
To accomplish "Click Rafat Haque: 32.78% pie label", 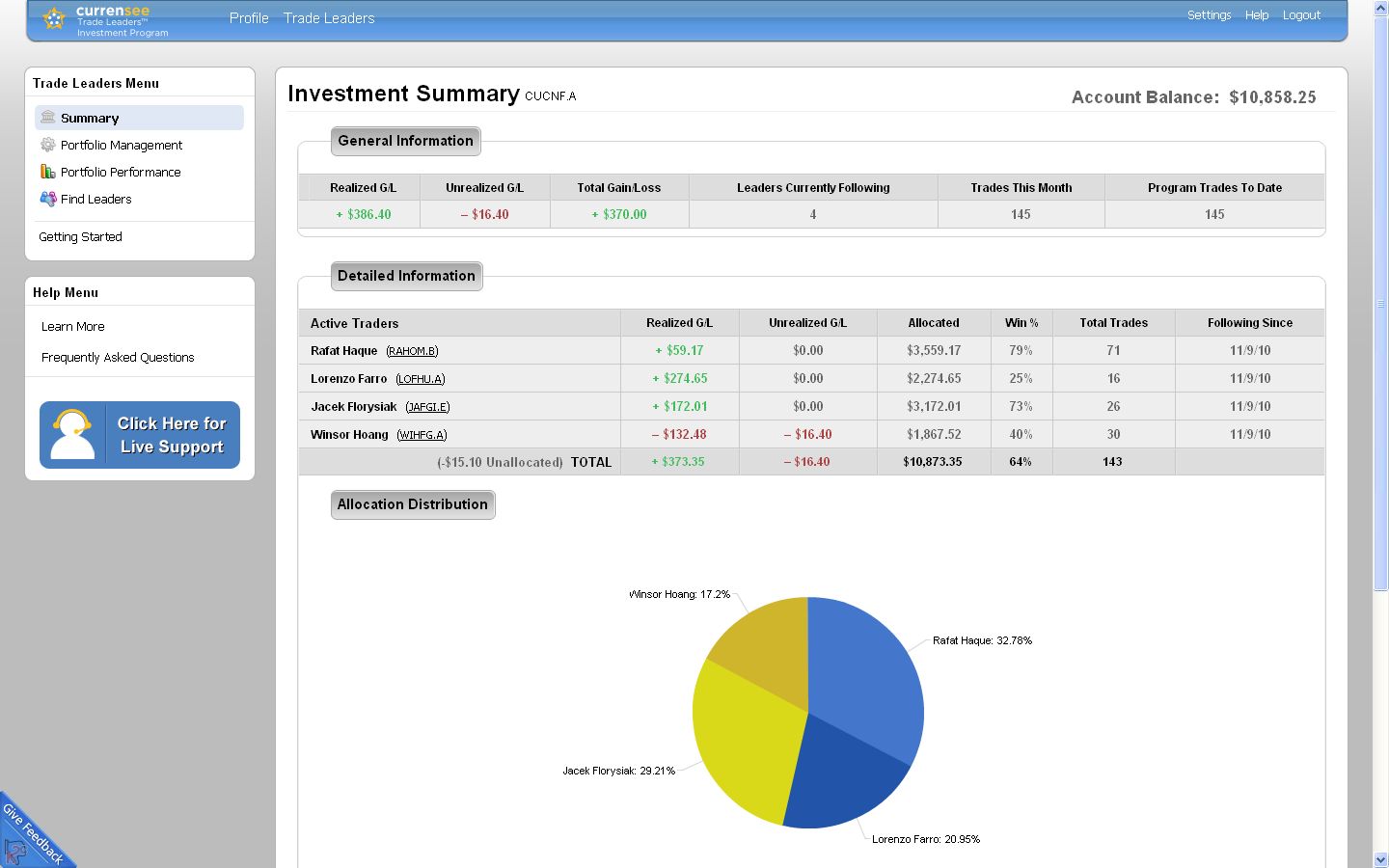I will click(x=982, y=640).
